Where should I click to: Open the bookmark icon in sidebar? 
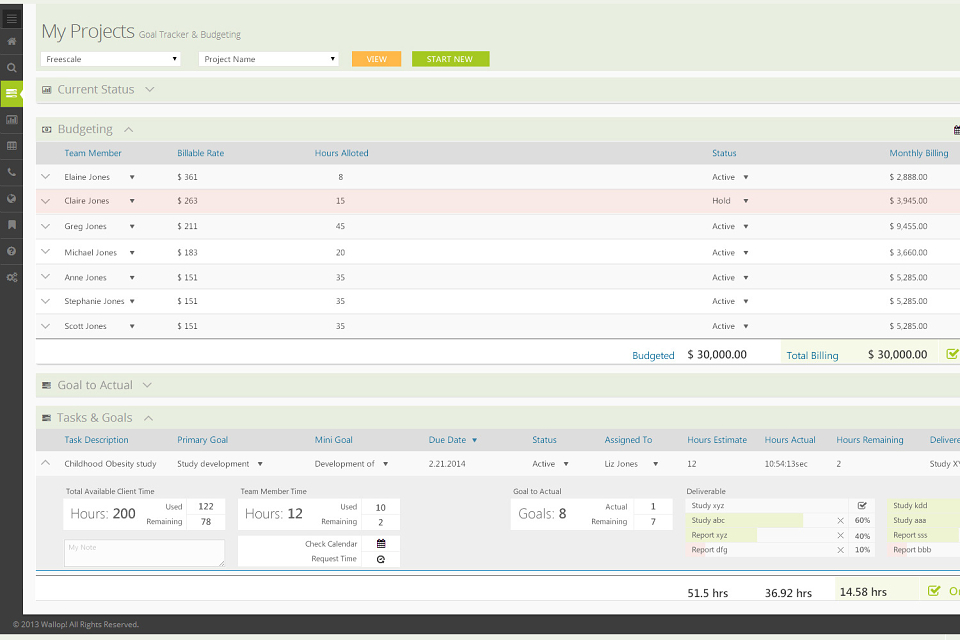click(11, 225)
